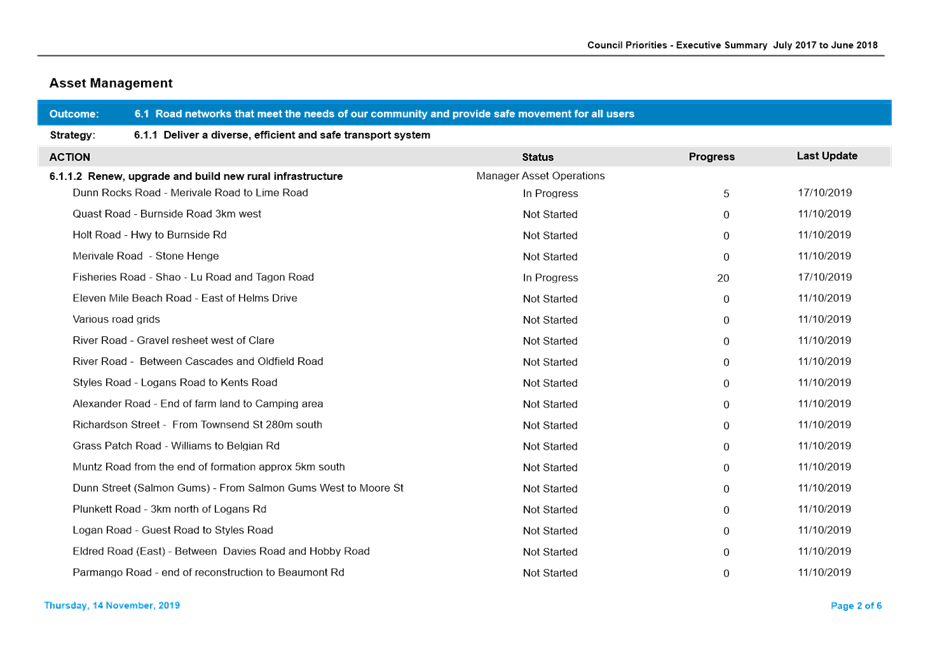Click the River Road gravel resheet item
Viewport: 928px width, 657px height.
pos(180,341)
